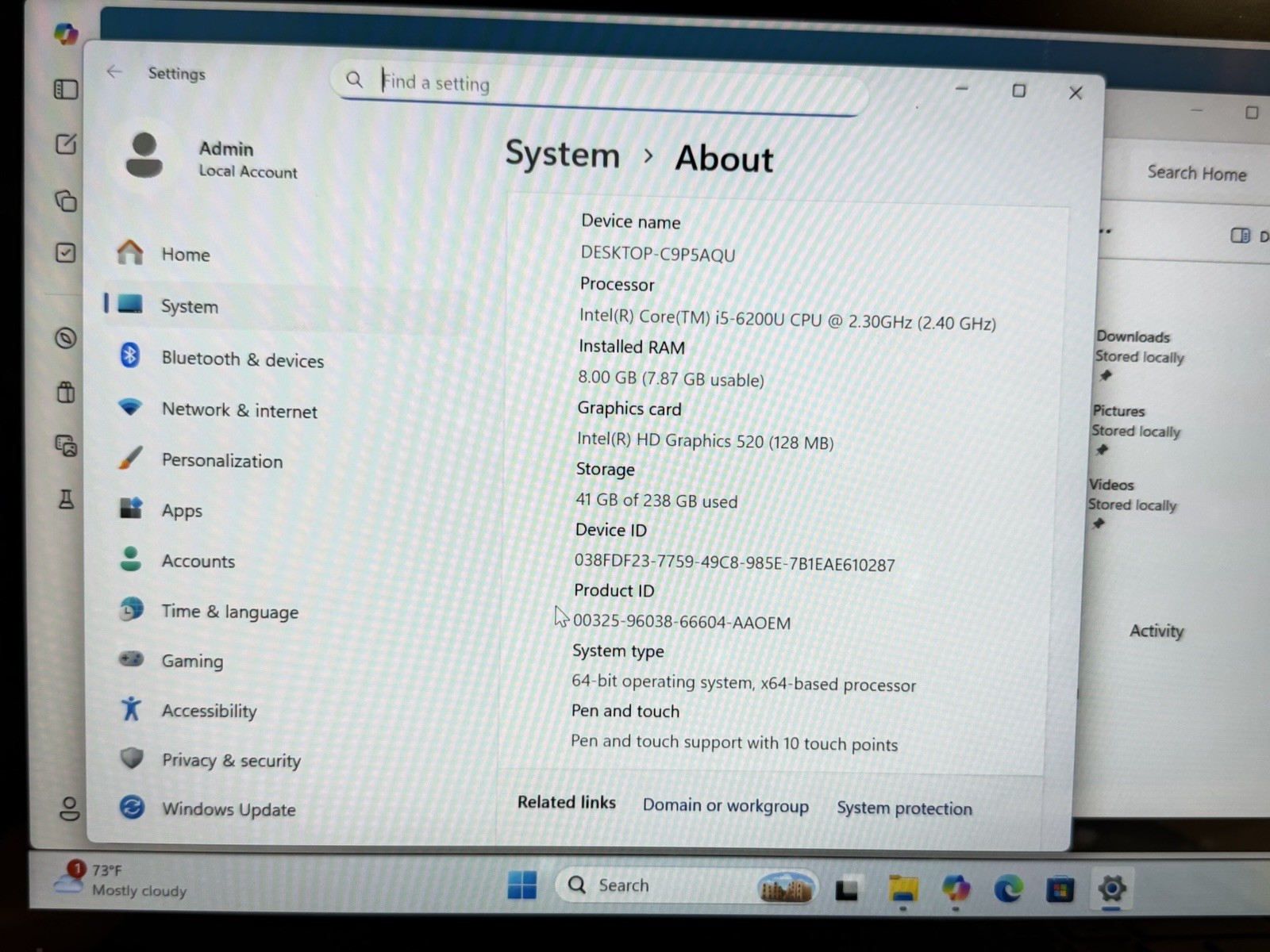The image size is (1270, 952).
Task: Select Product ID 00325-96038-66604-AAOEM
Action: click(681, 622)
